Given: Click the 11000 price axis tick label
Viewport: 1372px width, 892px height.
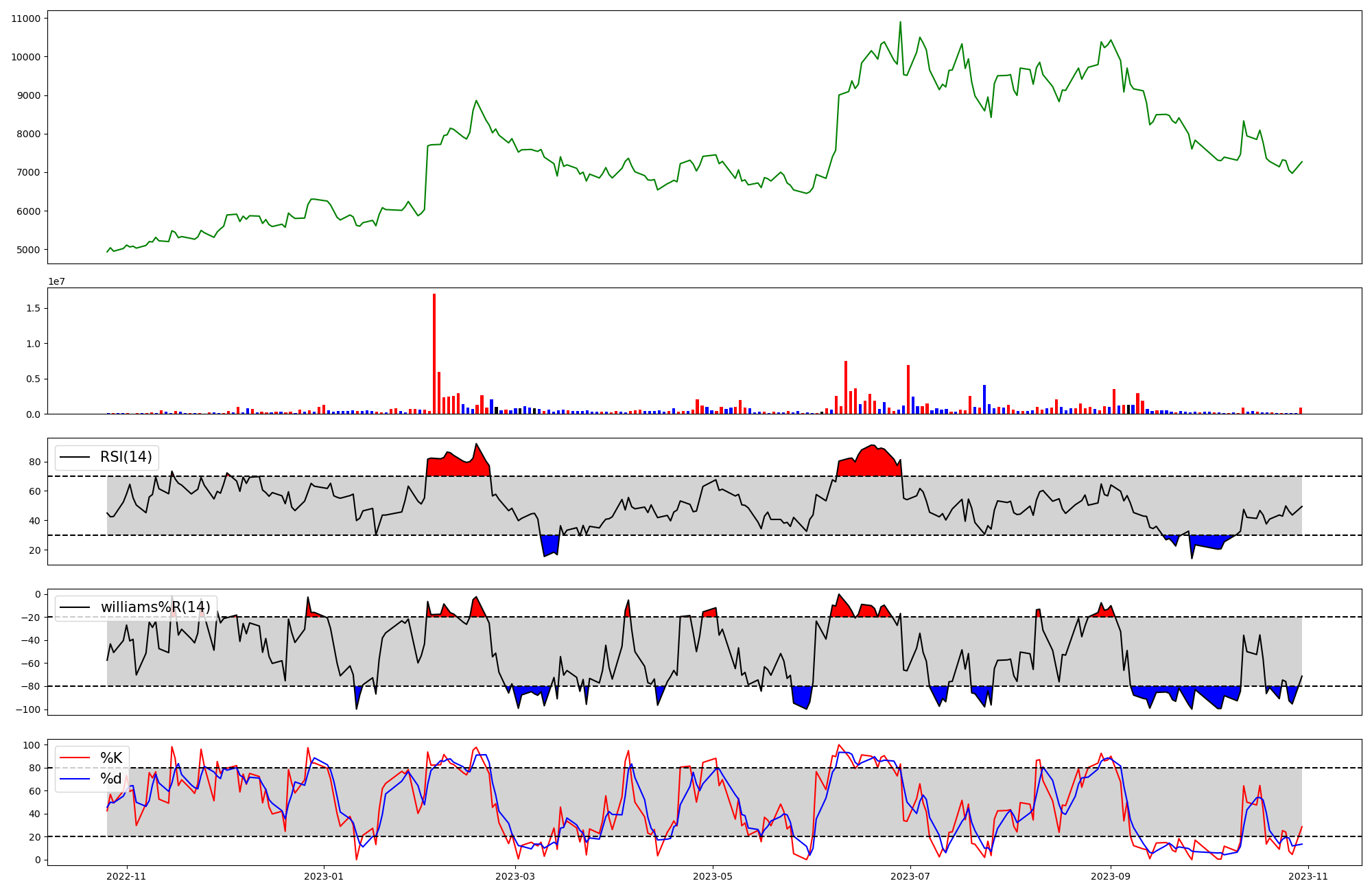Looking at the screenshot, I should 25,19.
